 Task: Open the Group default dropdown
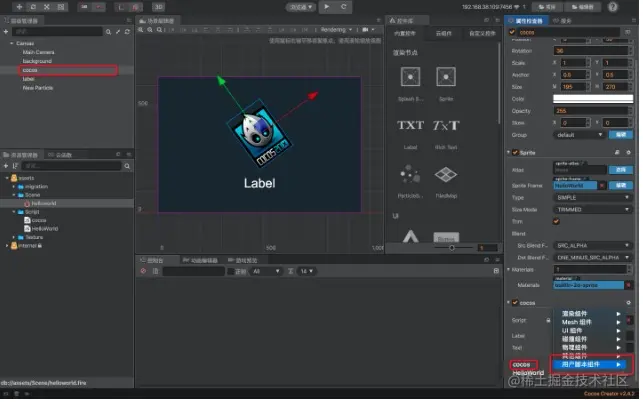[579, 135]
